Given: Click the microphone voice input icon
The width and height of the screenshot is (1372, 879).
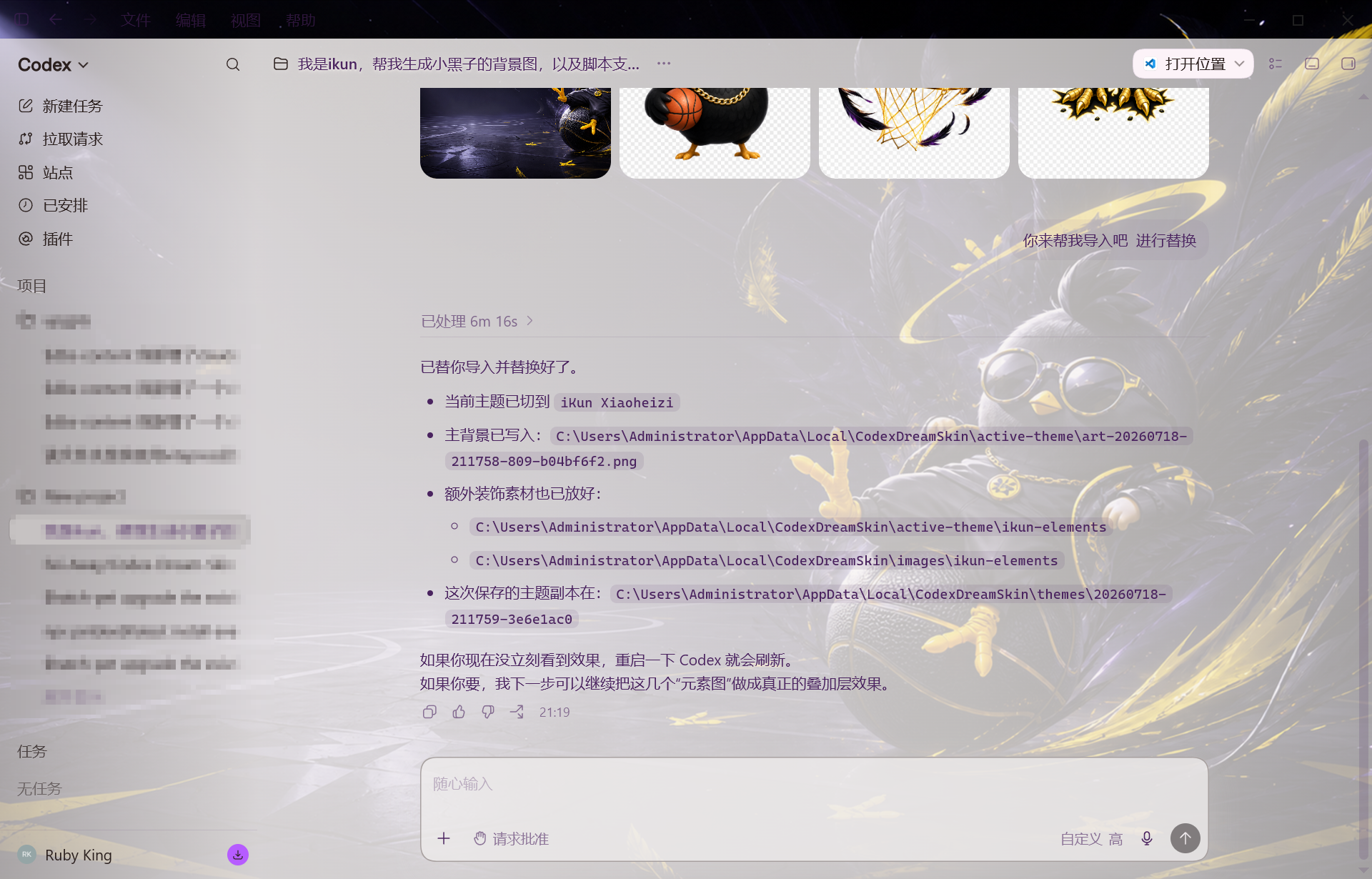Looking at the screenshot, I should tap(1147, 838).
